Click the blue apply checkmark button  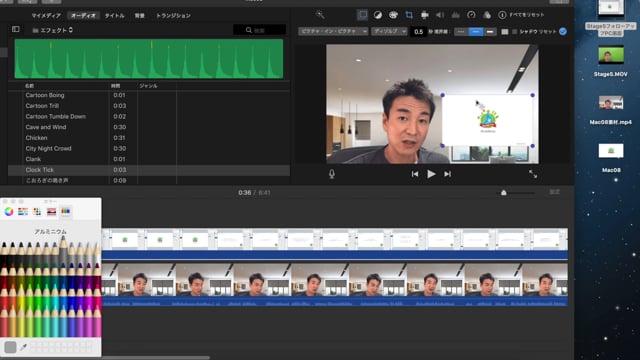tap(563, 31)
